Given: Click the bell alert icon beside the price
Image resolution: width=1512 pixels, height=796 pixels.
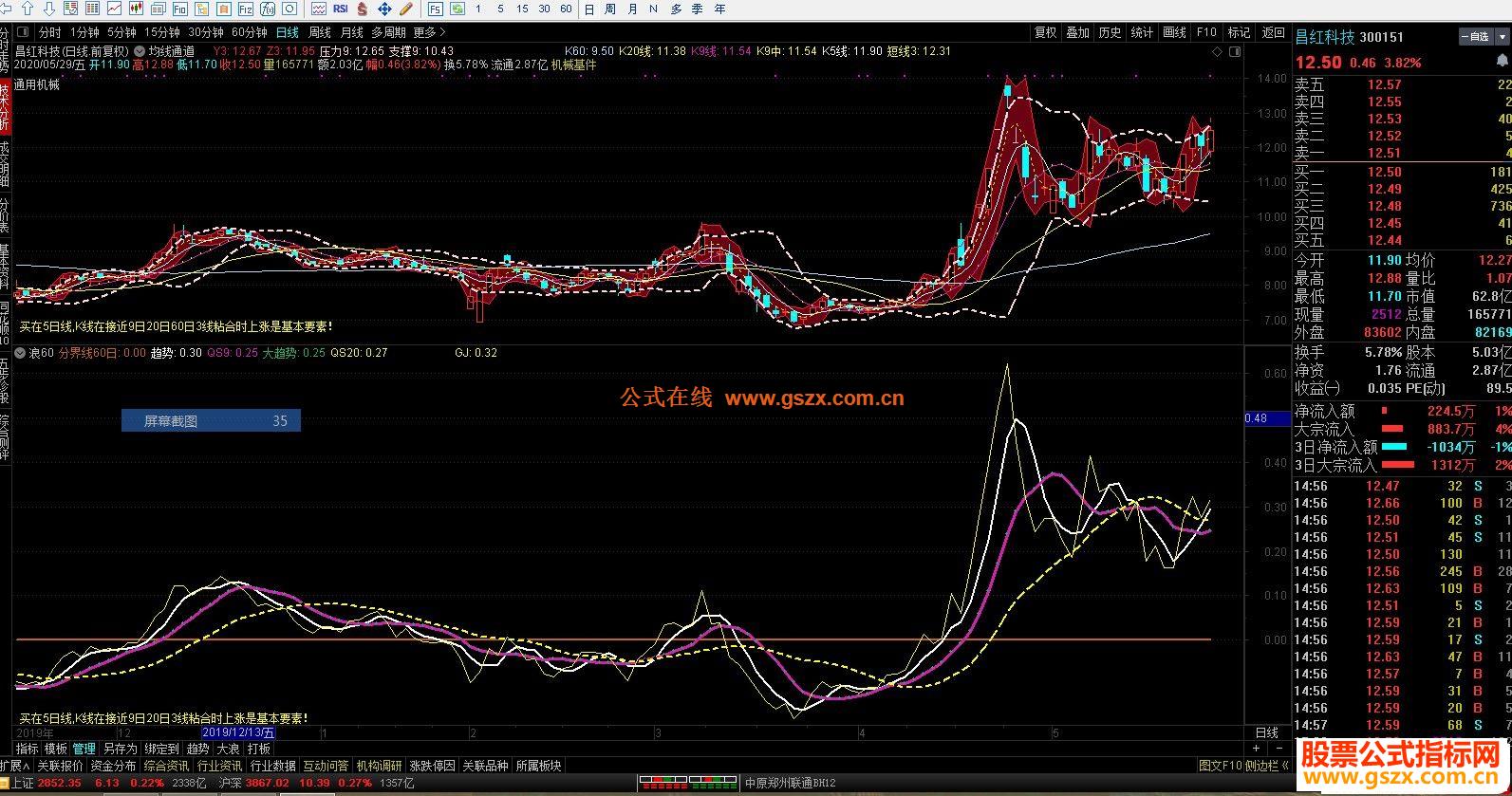Looking at the screenshot, I should [1504, 62].
